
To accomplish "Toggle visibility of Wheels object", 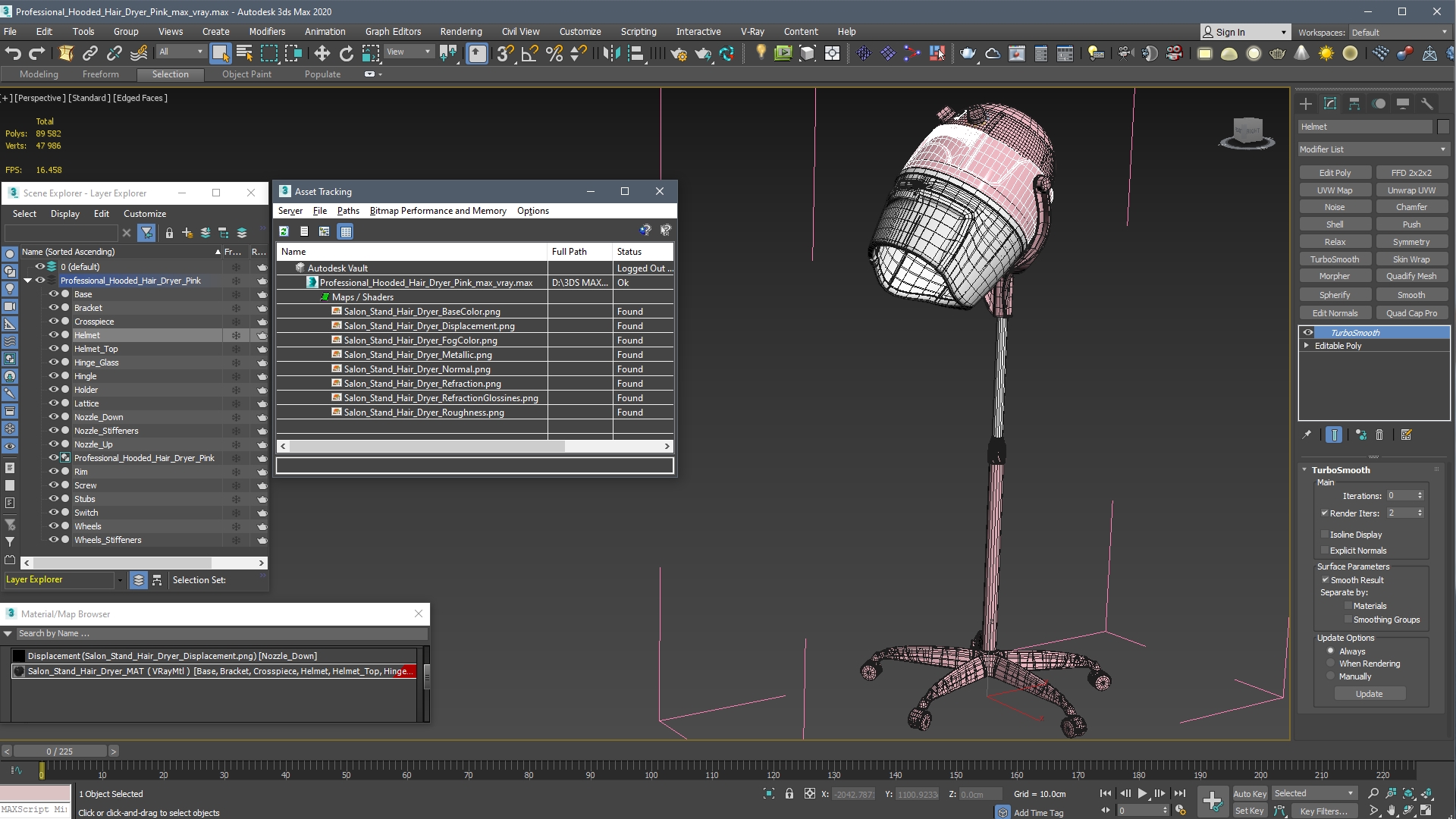I will [x=54, y=526].
